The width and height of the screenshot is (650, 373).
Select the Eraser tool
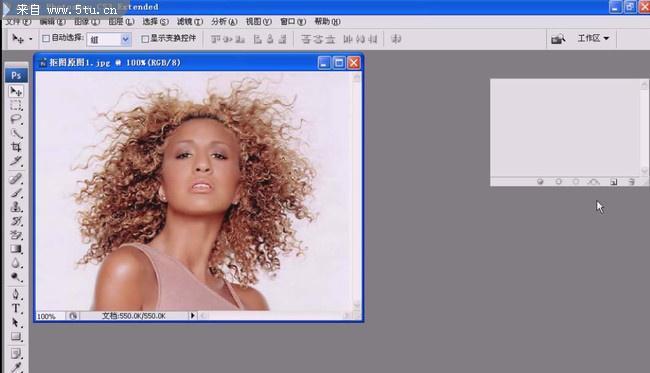tap(16, 235)
